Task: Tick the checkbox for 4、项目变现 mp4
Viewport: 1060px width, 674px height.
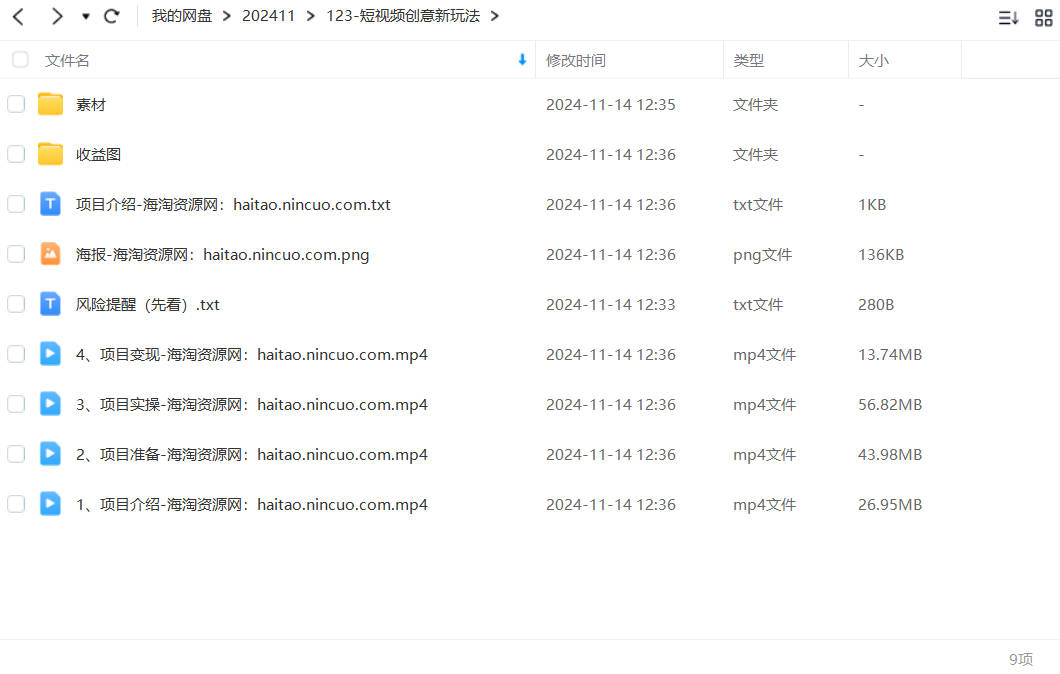Action: 16,354
